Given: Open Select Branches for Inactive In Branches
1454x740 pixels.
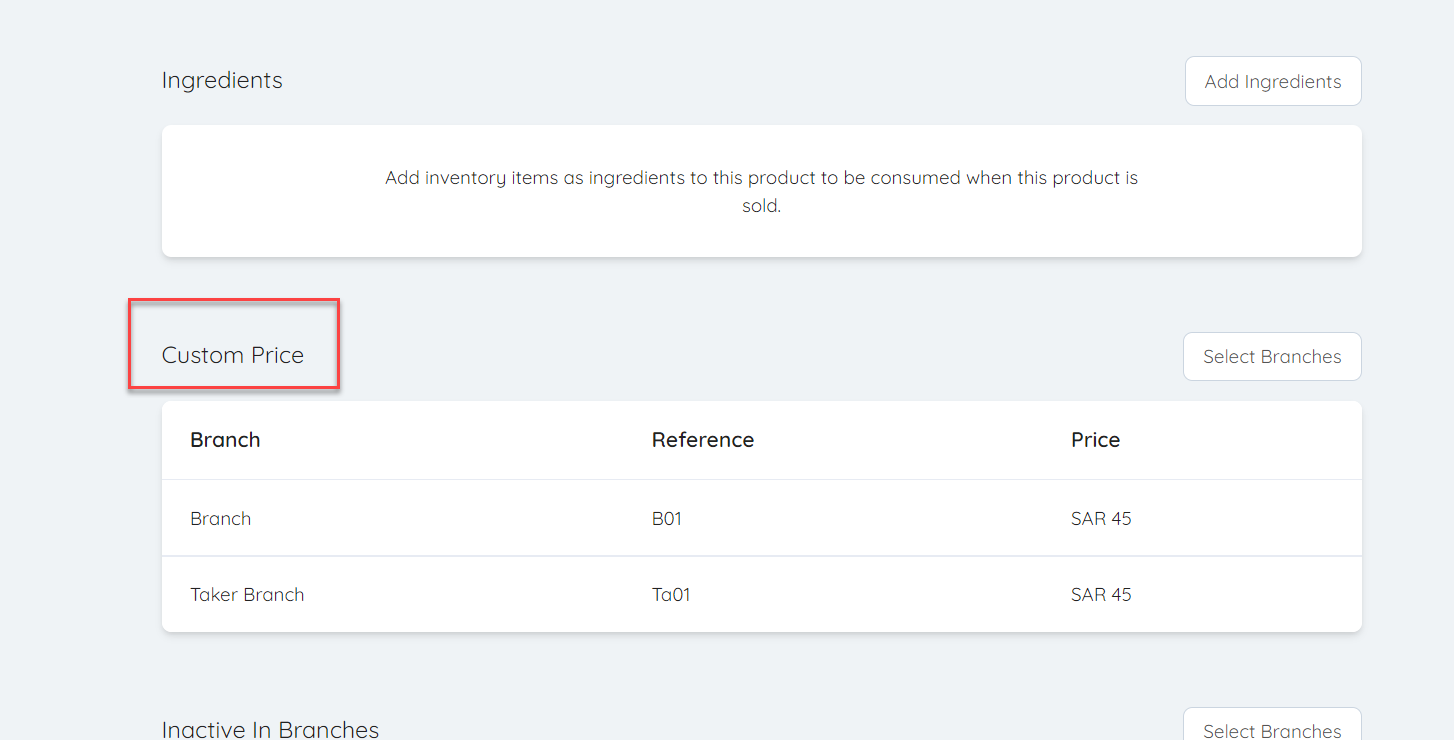Looking at the screenshot, I should [x=1271, y=728].
